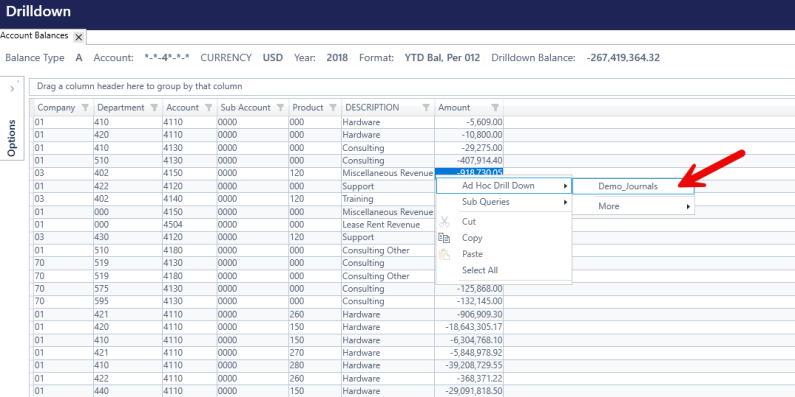
Task: Select department 575 cell
Action: [128, 288]
